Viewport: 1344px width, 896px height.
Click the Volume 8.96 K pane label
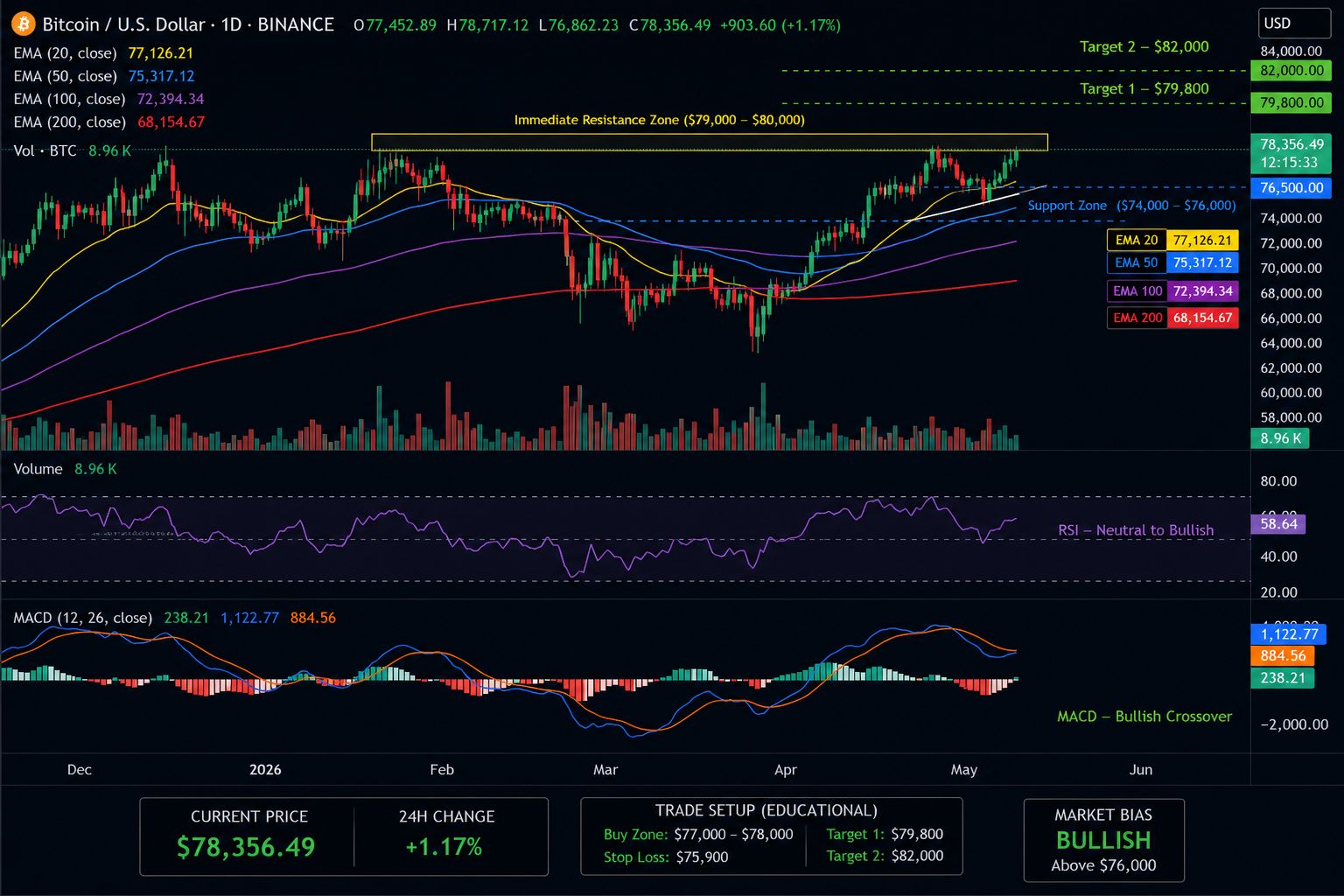tap(65, 469)
